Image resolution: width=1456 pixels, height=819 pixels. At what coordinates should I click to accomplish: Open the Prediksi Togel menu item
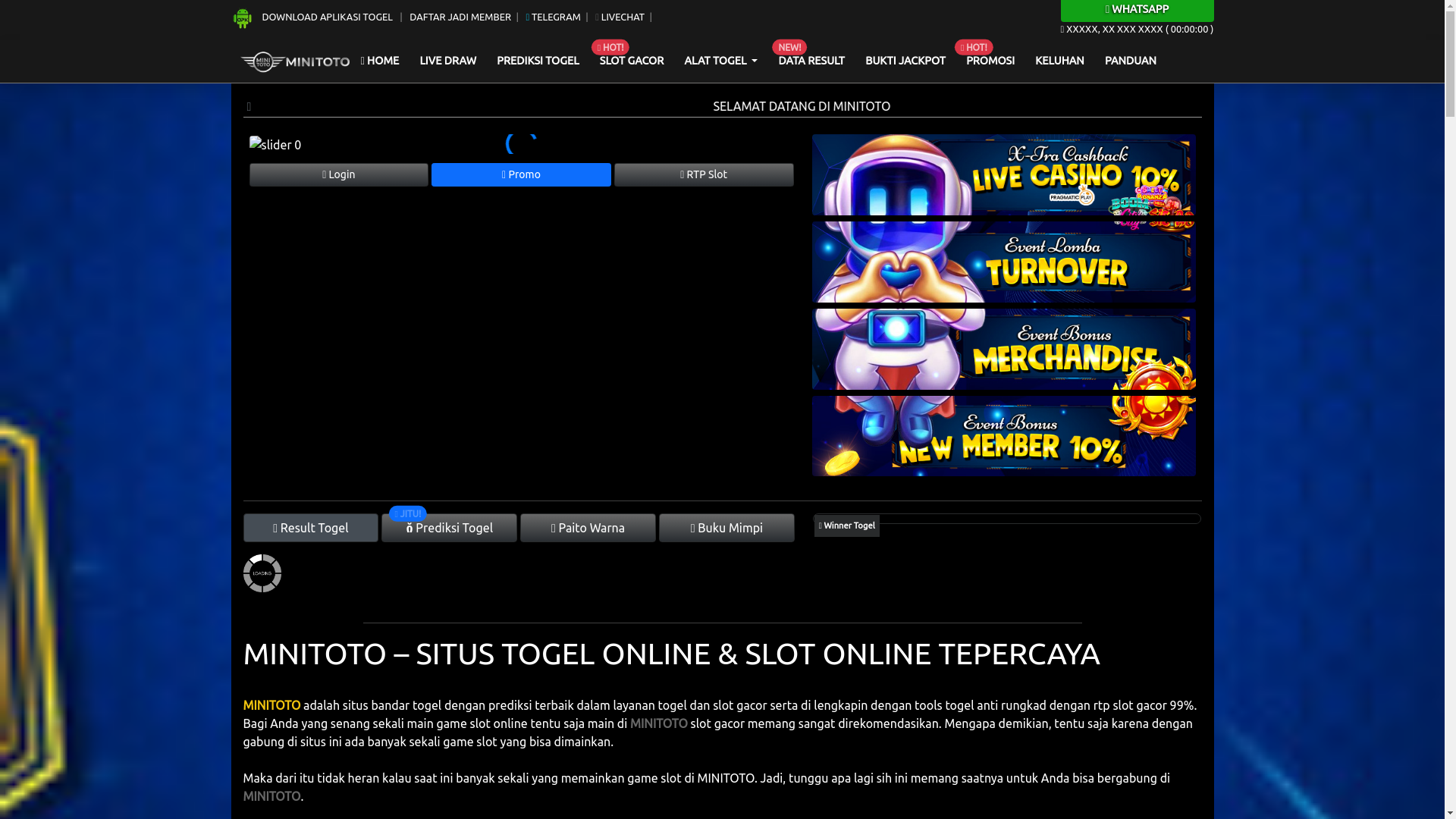(538, 61)
